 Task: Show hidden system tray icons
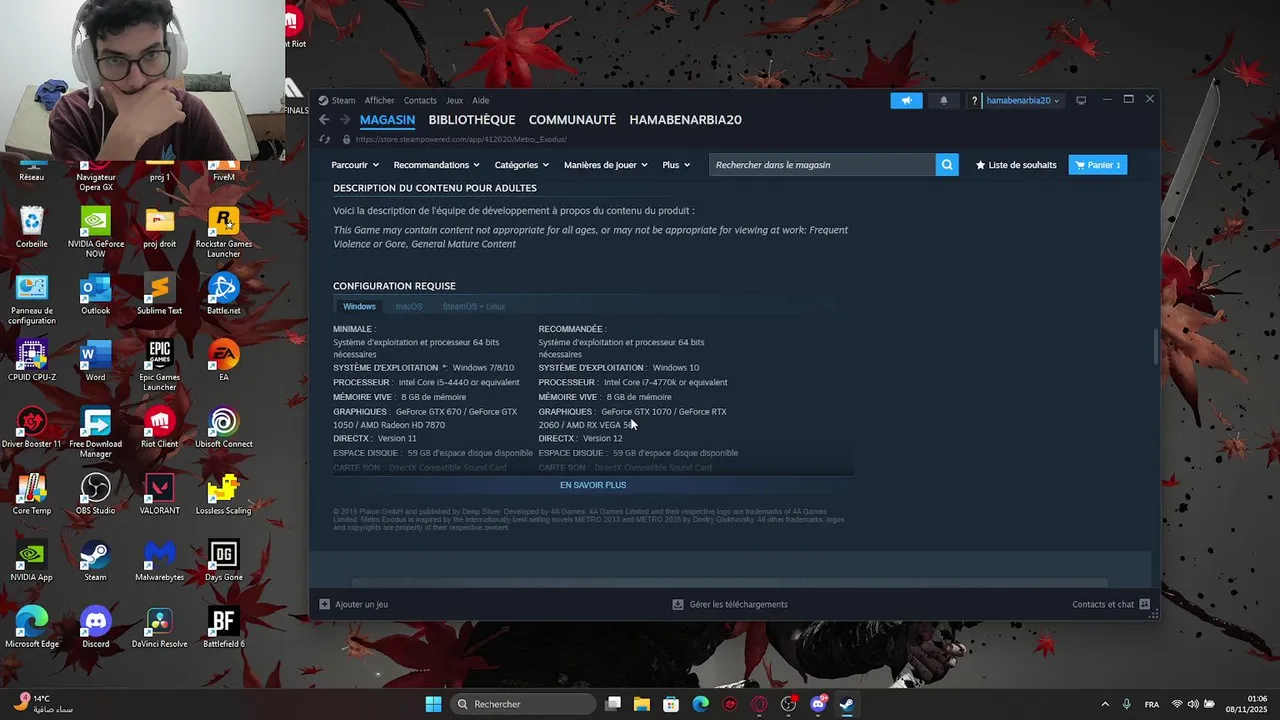click(x=1105, y=704)
